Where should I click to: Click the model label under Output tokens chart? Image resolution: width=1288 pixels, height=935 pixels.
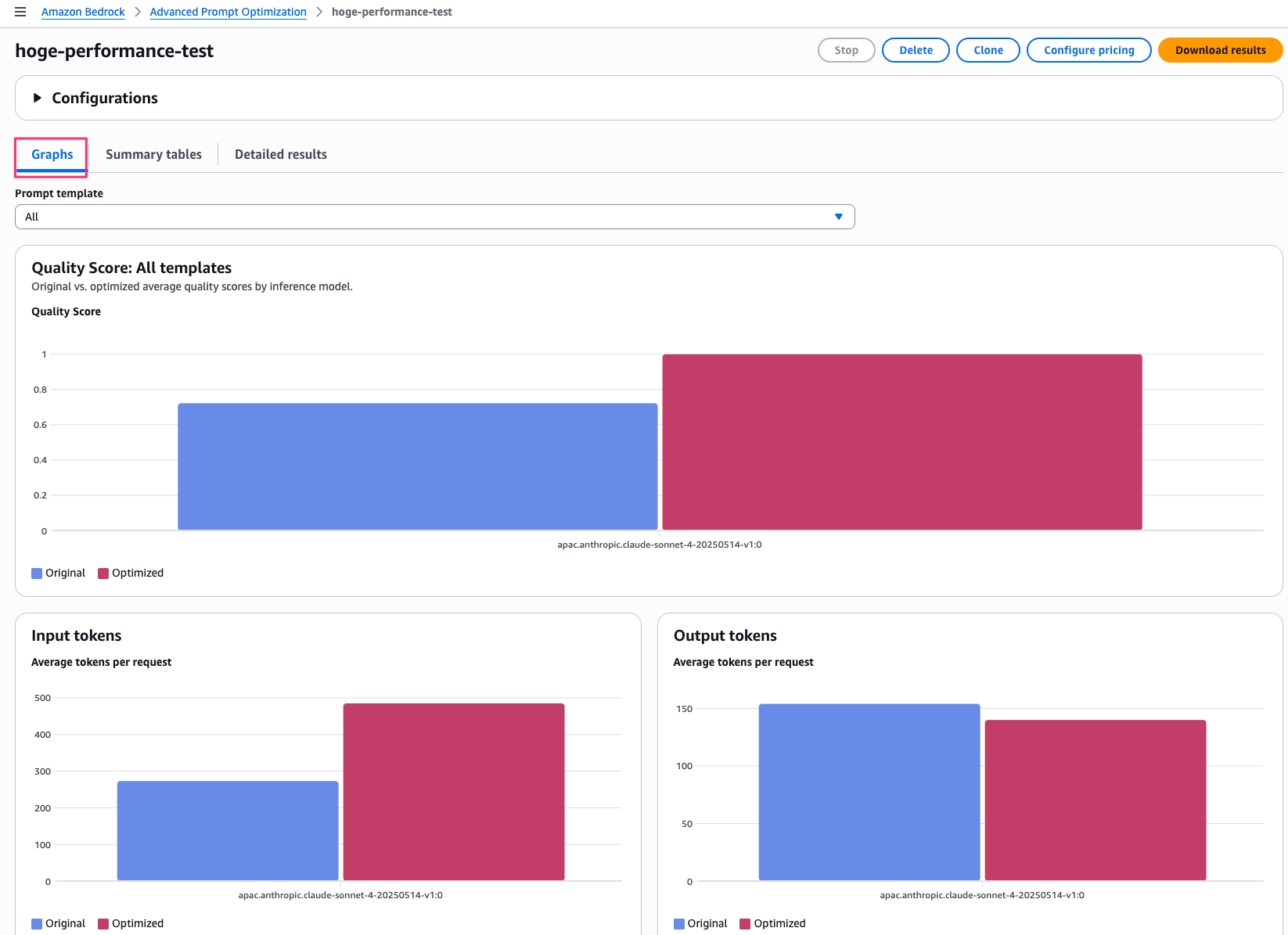tap(982, 895)
